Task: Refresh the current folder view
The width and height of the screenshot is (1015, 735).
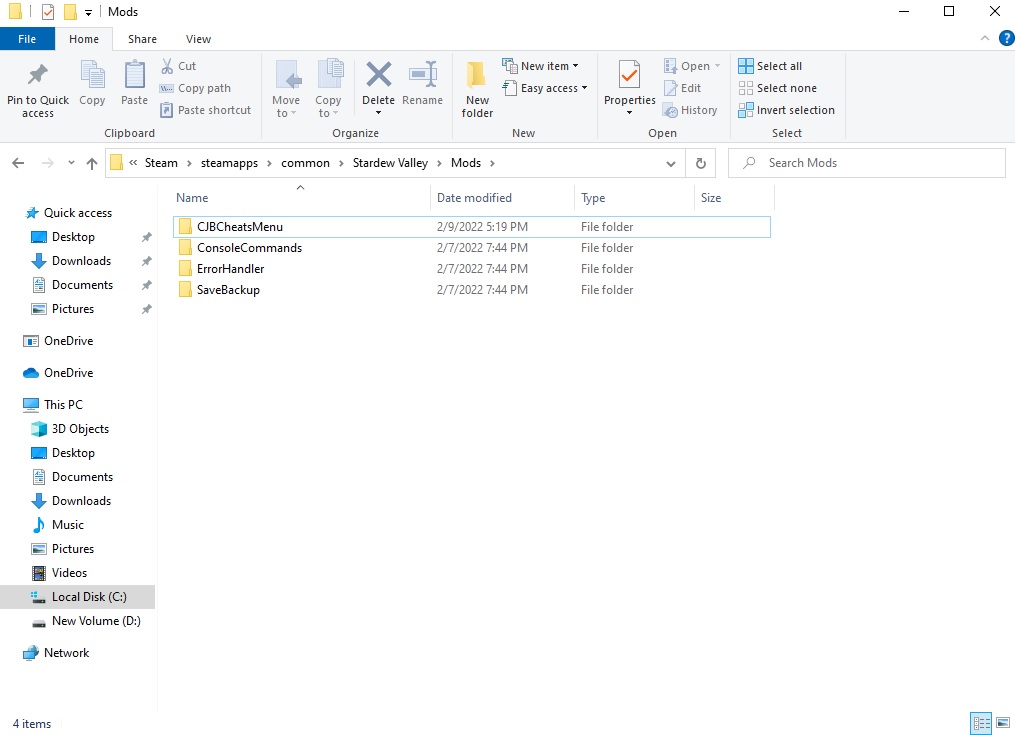Action: pos(701,163)
